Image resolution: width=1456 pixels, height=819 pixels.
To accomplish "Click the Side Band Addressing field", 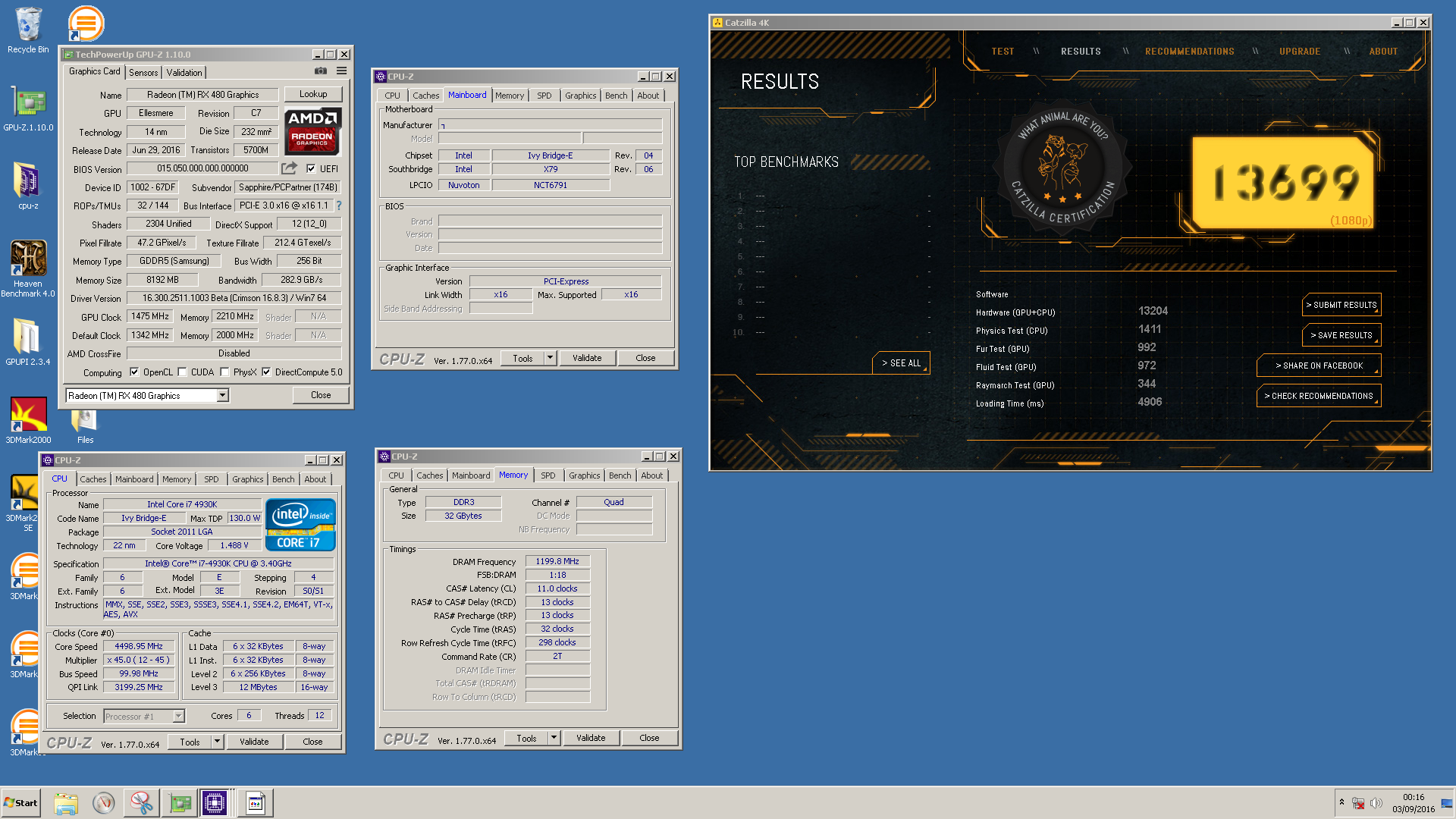I will tap(501, 309).
